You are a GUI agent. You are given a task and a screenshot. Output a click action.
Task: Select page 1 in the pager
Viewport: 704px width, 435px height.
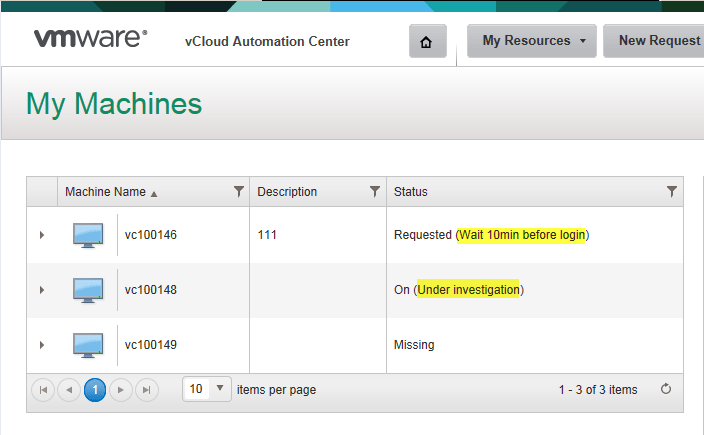[x=95, y=390]
